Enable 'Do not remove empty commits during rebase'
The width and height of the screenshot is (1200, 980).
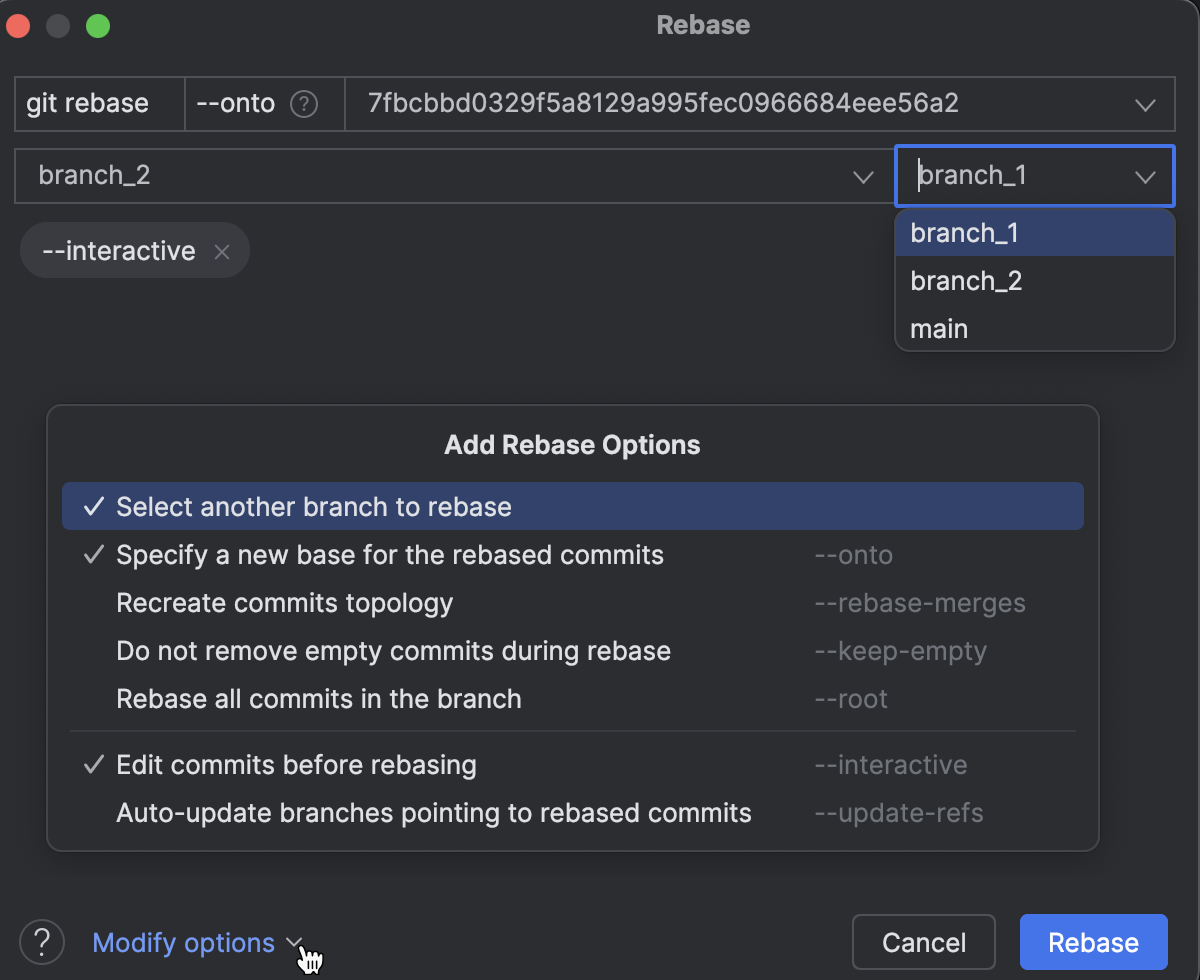coord(393,650)
